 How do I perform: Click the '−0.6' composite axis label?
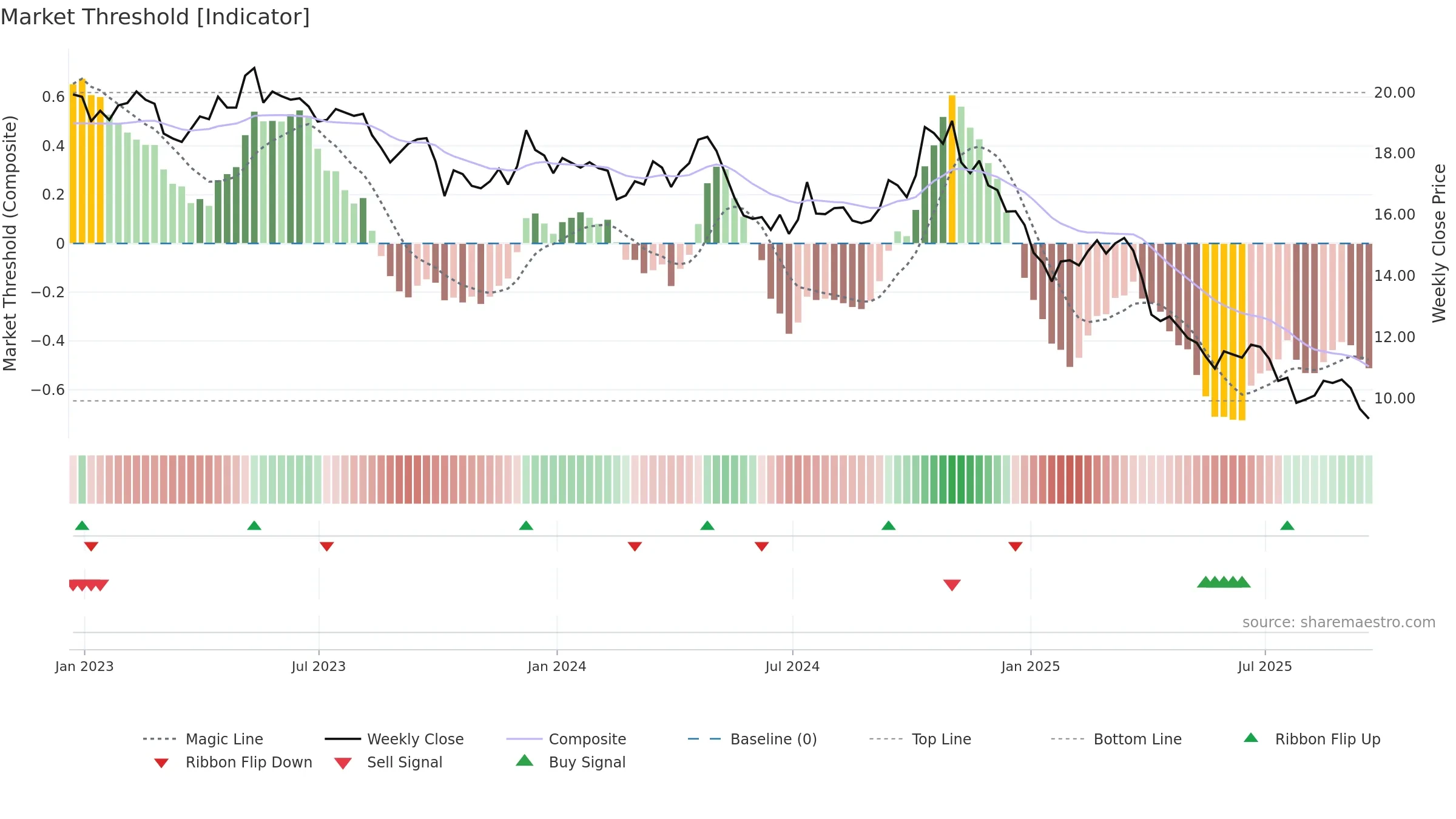coord(48,389)
